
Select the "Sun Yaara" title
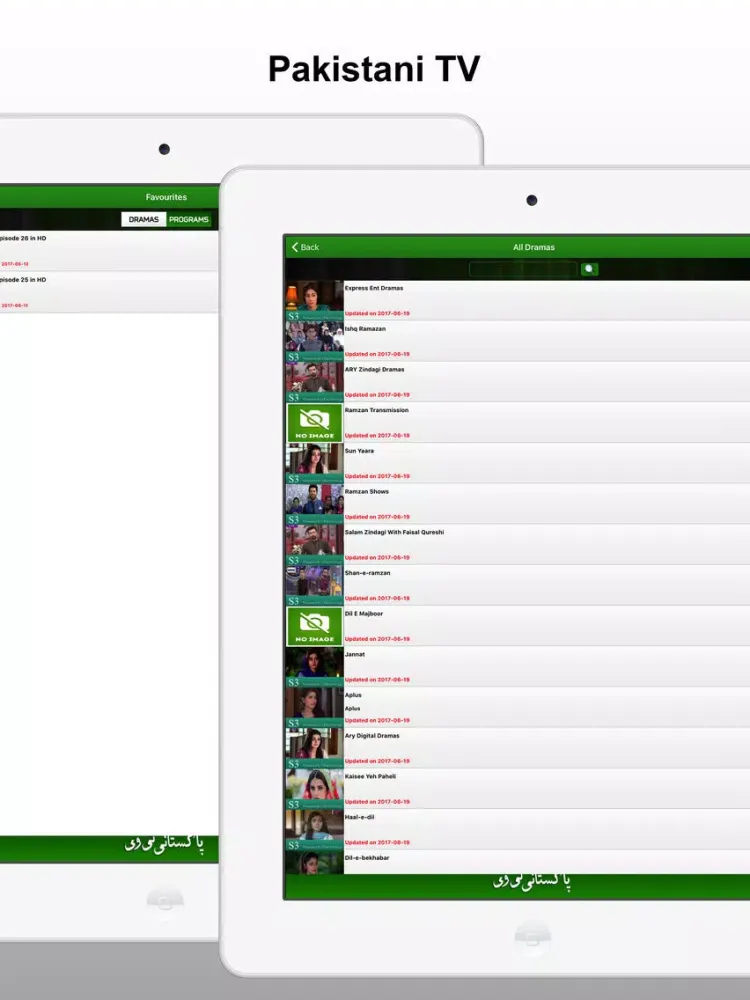359,451
